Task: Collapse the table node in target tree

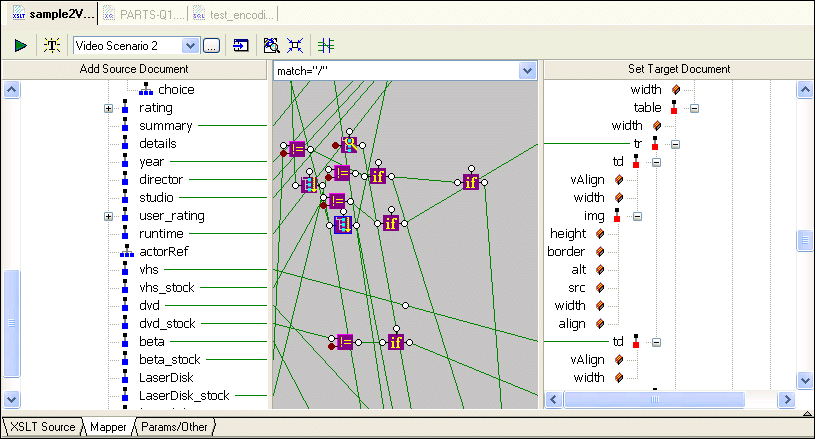Action: [693, 108]
